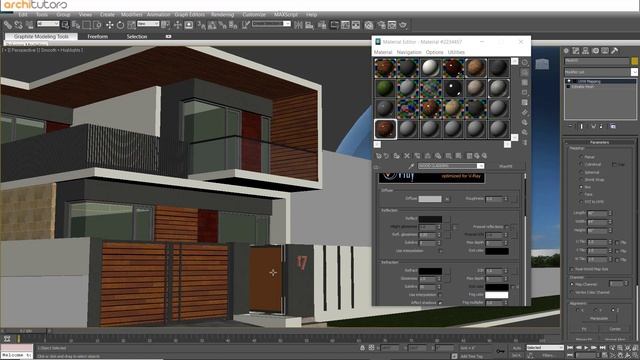Click the Align tool icon
640x360 pixels.
(x=309, y=25)
